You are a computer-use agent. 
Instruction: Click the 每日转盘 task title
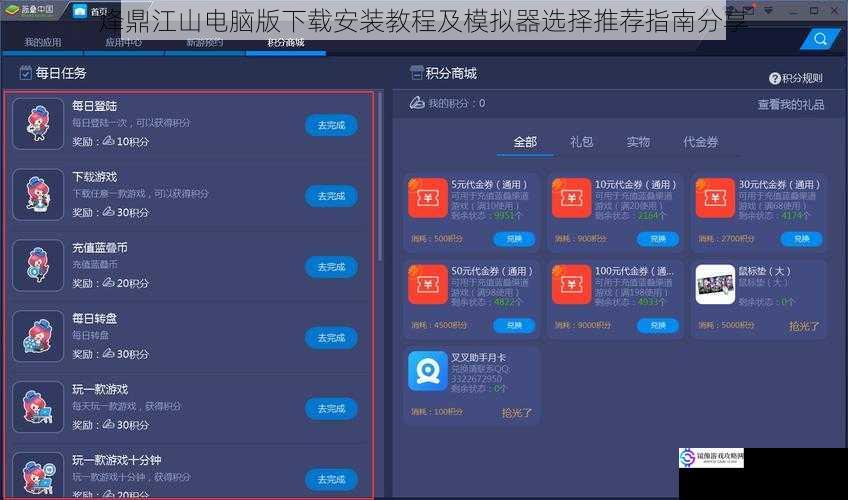point(95,318)
